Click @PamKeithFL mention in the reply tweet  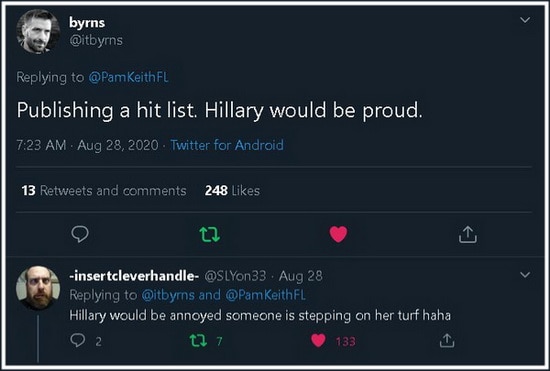(266, 295)
